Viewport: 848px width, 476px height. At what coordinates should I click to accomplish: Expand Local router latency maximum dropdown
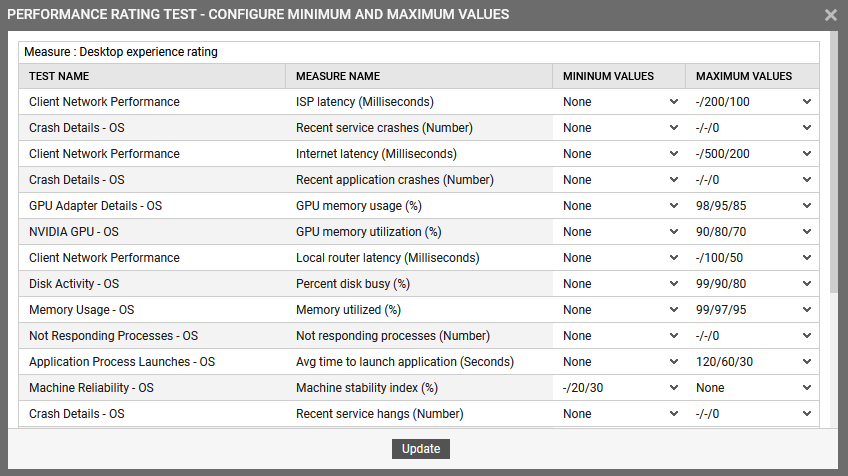click(x=752, y=258)
